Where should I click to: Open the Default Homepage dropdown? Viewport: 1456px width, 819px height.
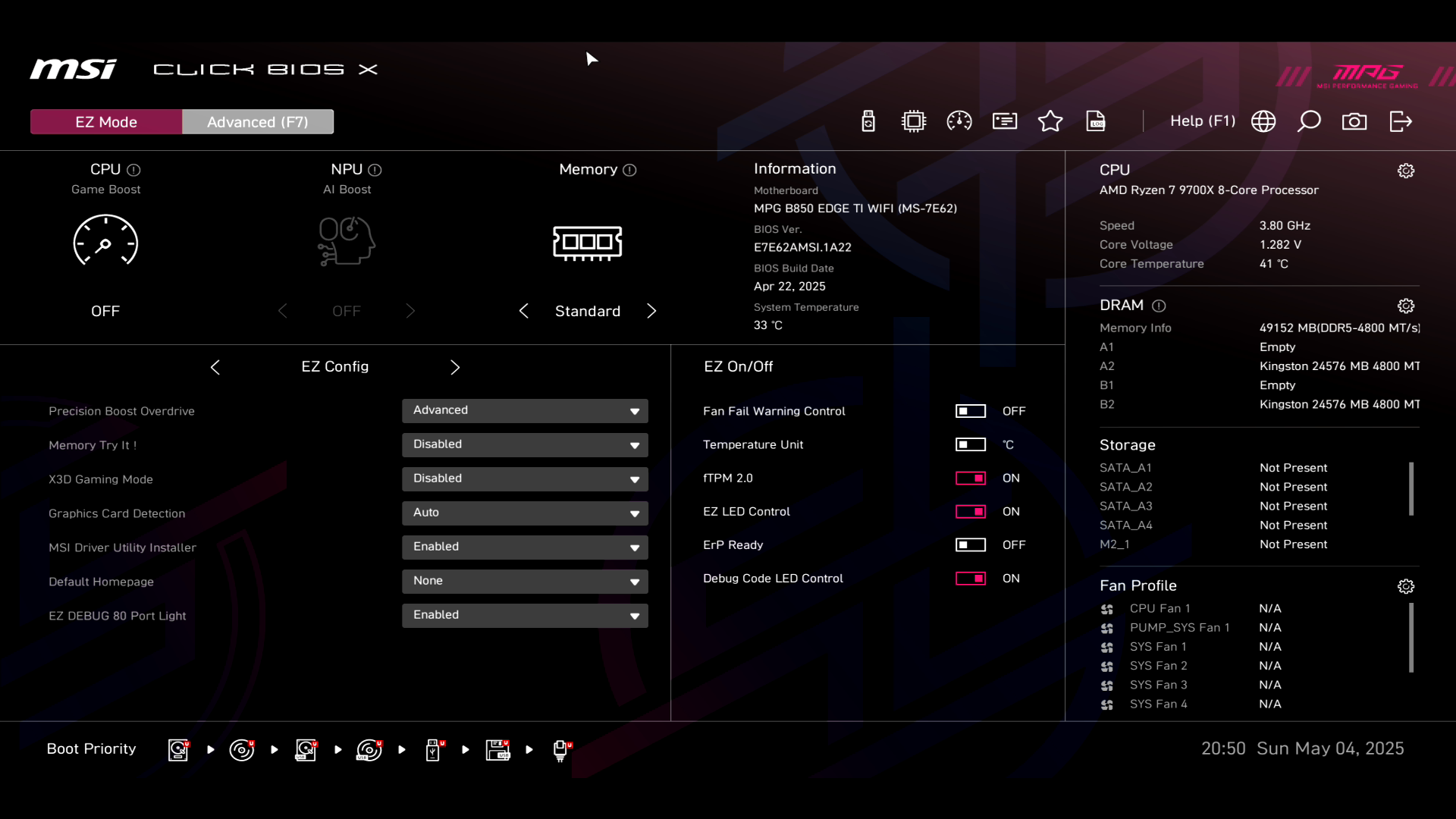click(525, 581)
